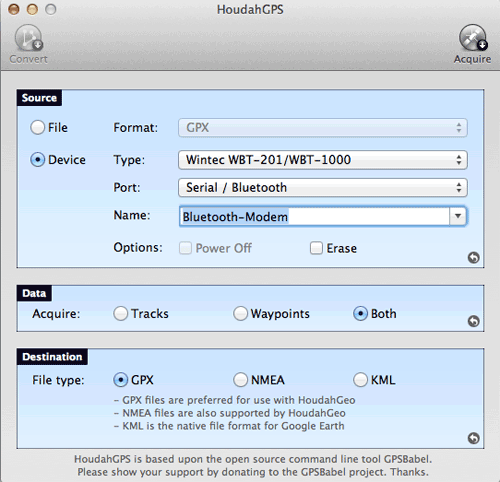500x482 pixels.
Task: Click 'NMEA files are also supported' note
Action: pos(230,413)
